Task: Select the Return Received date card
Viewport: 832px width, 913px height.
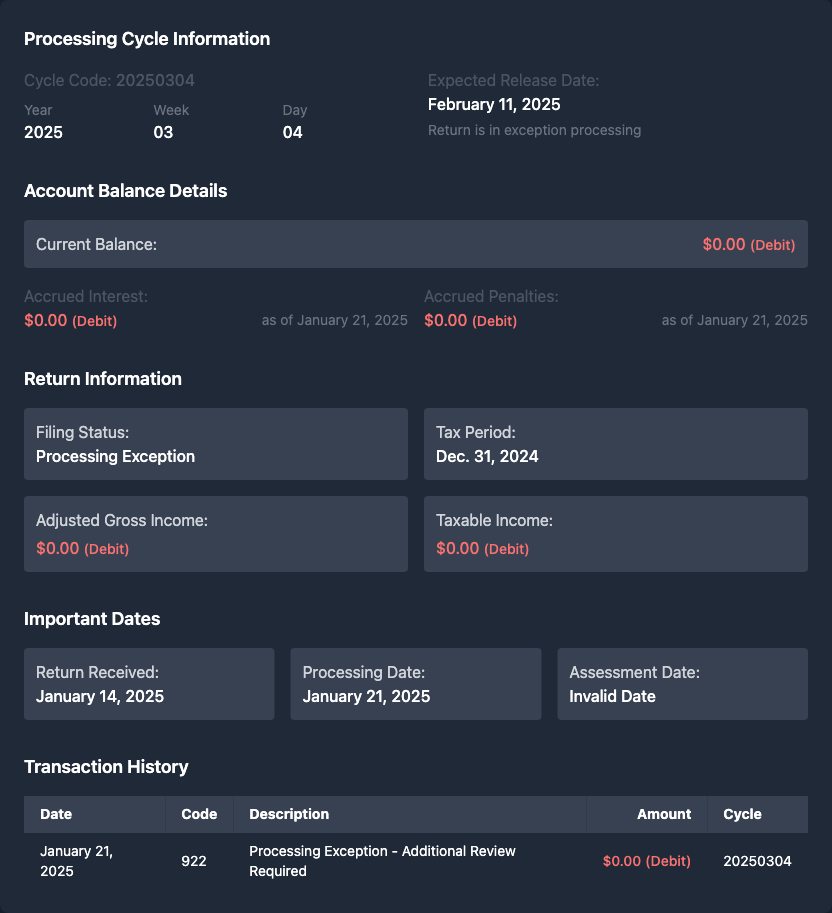Action: (149, 684)
